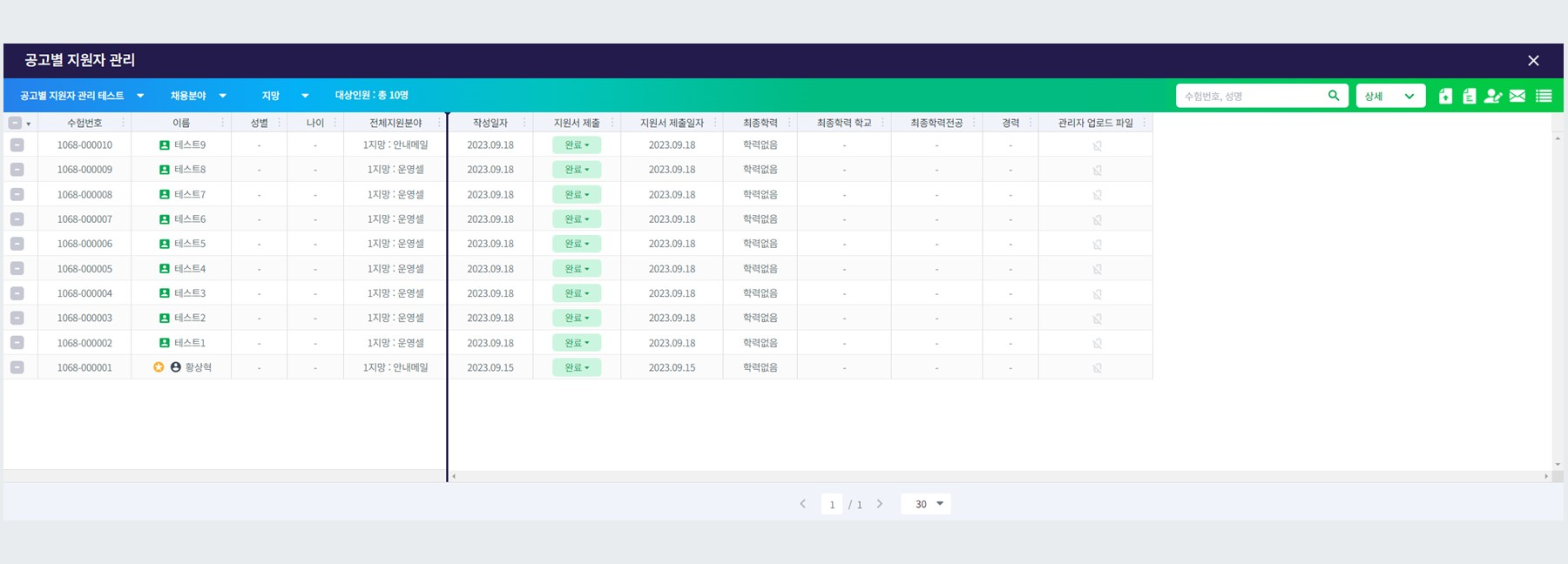Click the dark person icon beside 황상혁
The width and height of the screenshot is (1568, 564).
point(176,367)
